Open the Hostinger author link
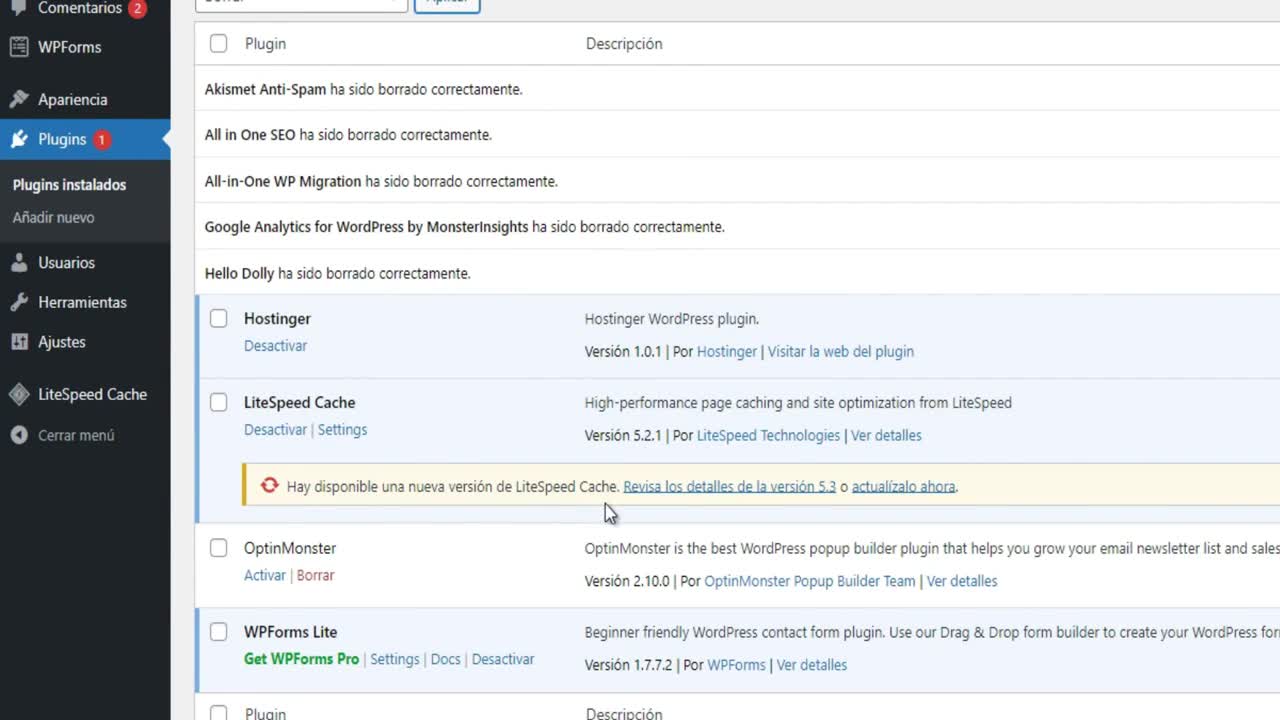Screen dimensions: 1280x720 [727, 352]
